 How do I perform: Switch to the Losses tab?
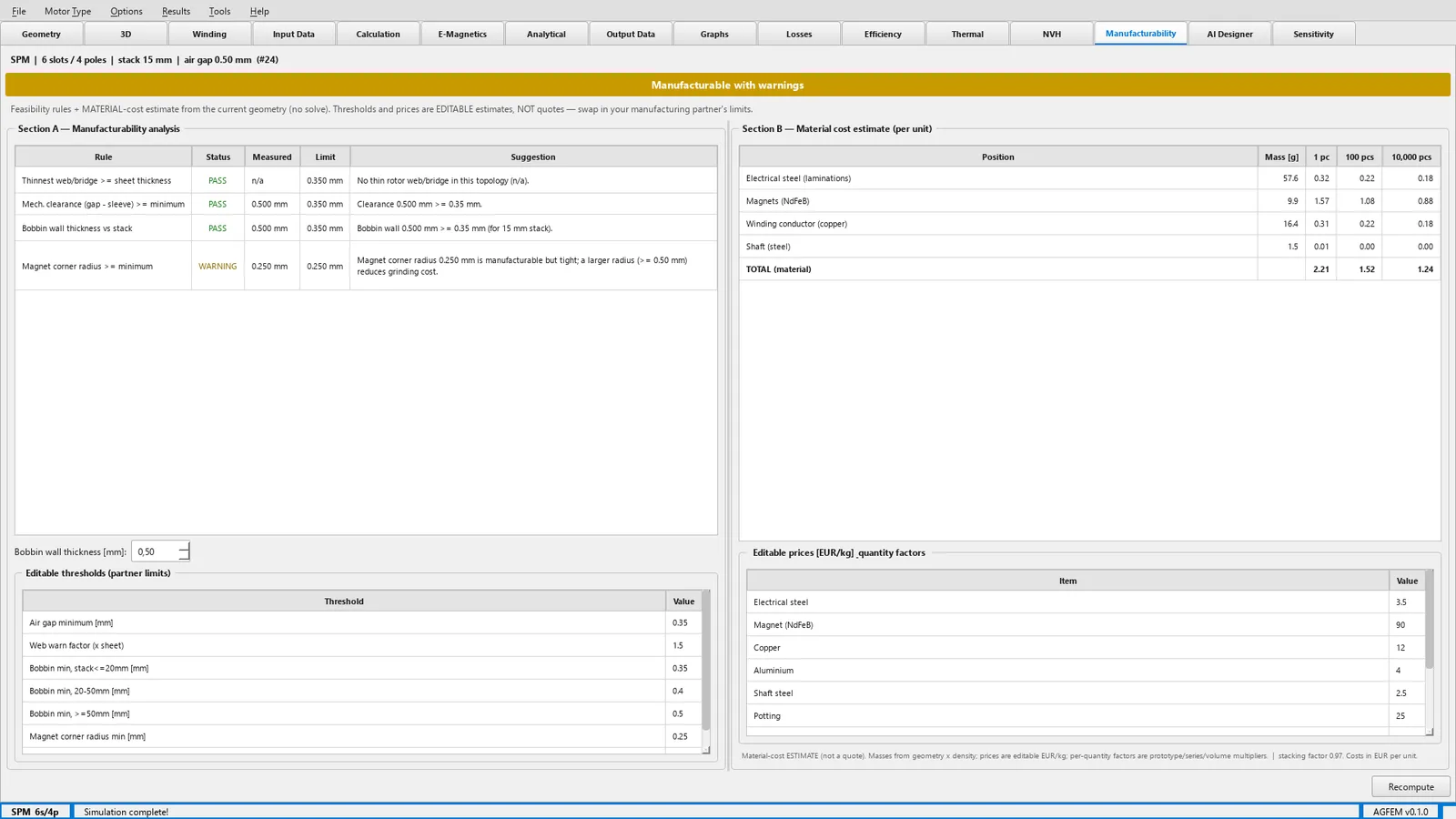coord(799,34)
